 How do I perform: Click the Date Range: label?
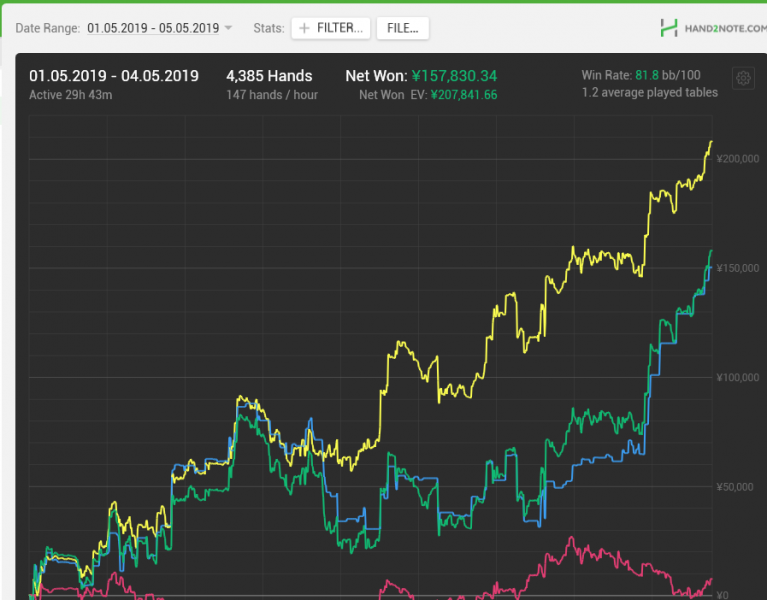coord(47,28)
